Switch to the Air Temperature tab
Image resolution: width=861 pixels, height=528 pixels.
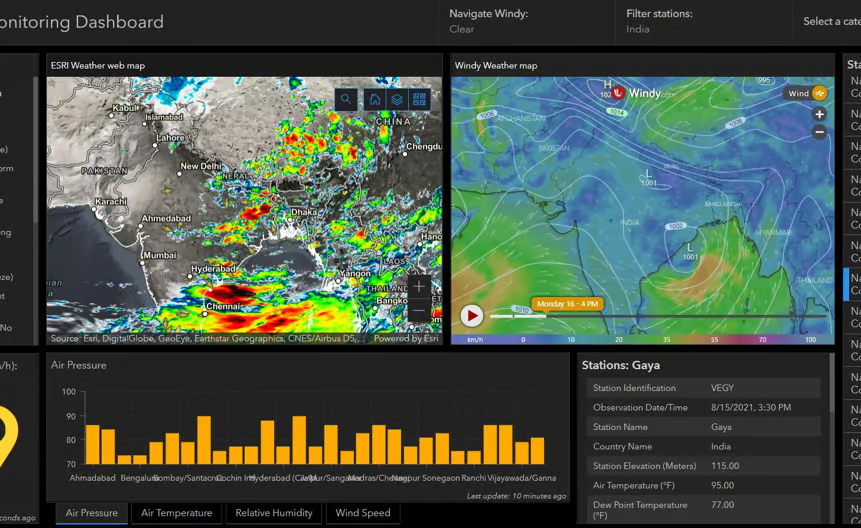pos(176,513)
